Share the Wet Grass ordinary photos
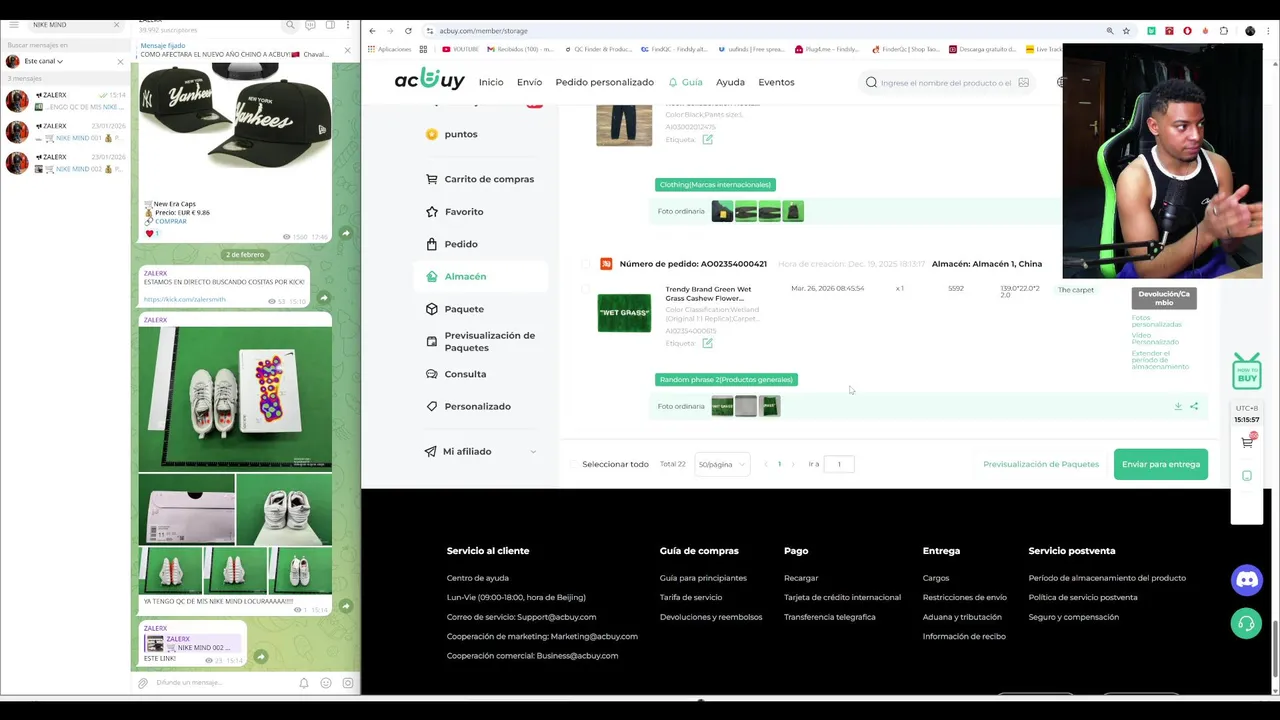Screen dimensions: 1280x720 click(x=1194, y=406)
